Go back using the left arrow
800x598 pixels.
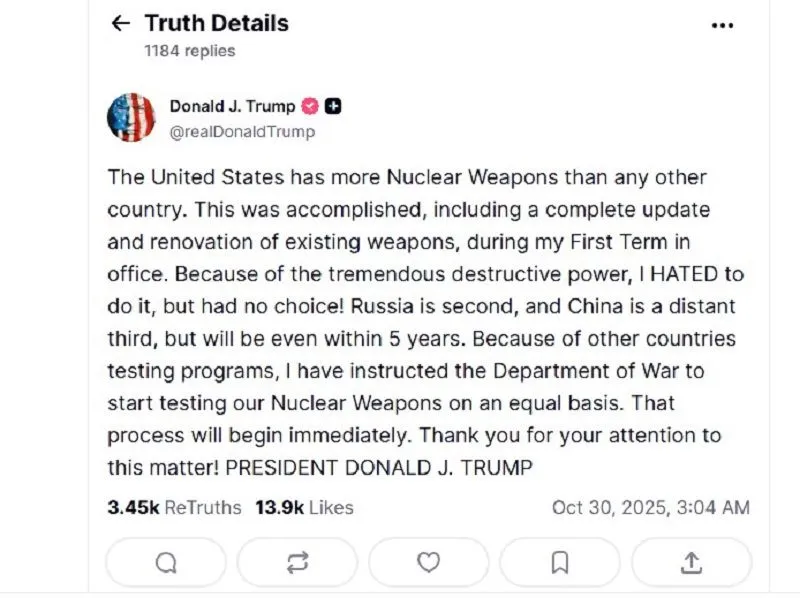[x=121, y=22]
